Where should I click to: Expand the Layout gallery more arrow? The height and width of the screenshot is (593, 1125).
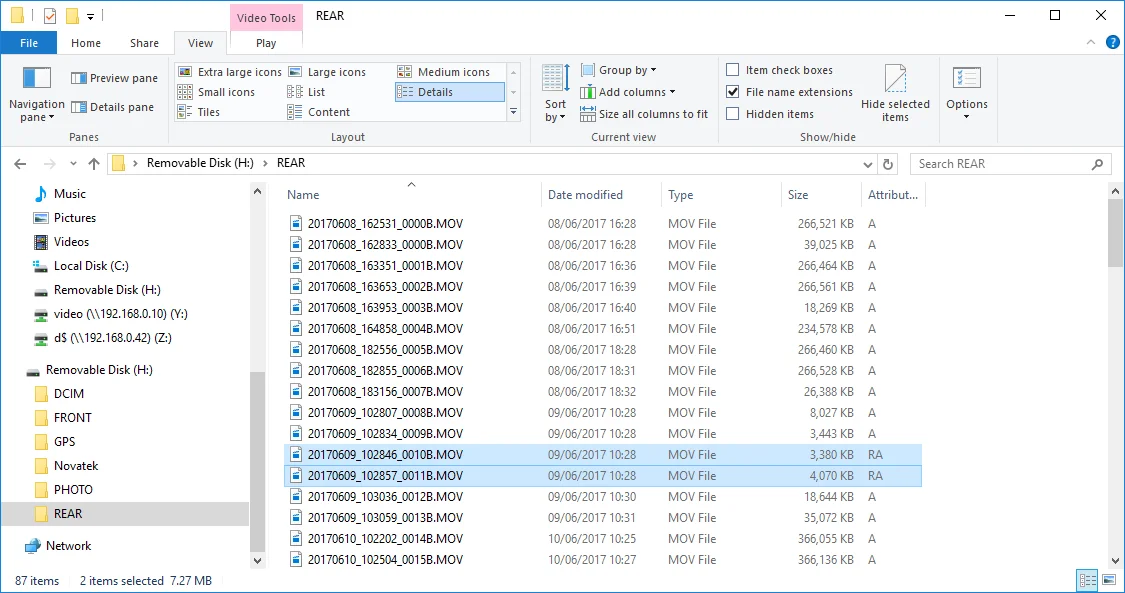tap(514, 112)
